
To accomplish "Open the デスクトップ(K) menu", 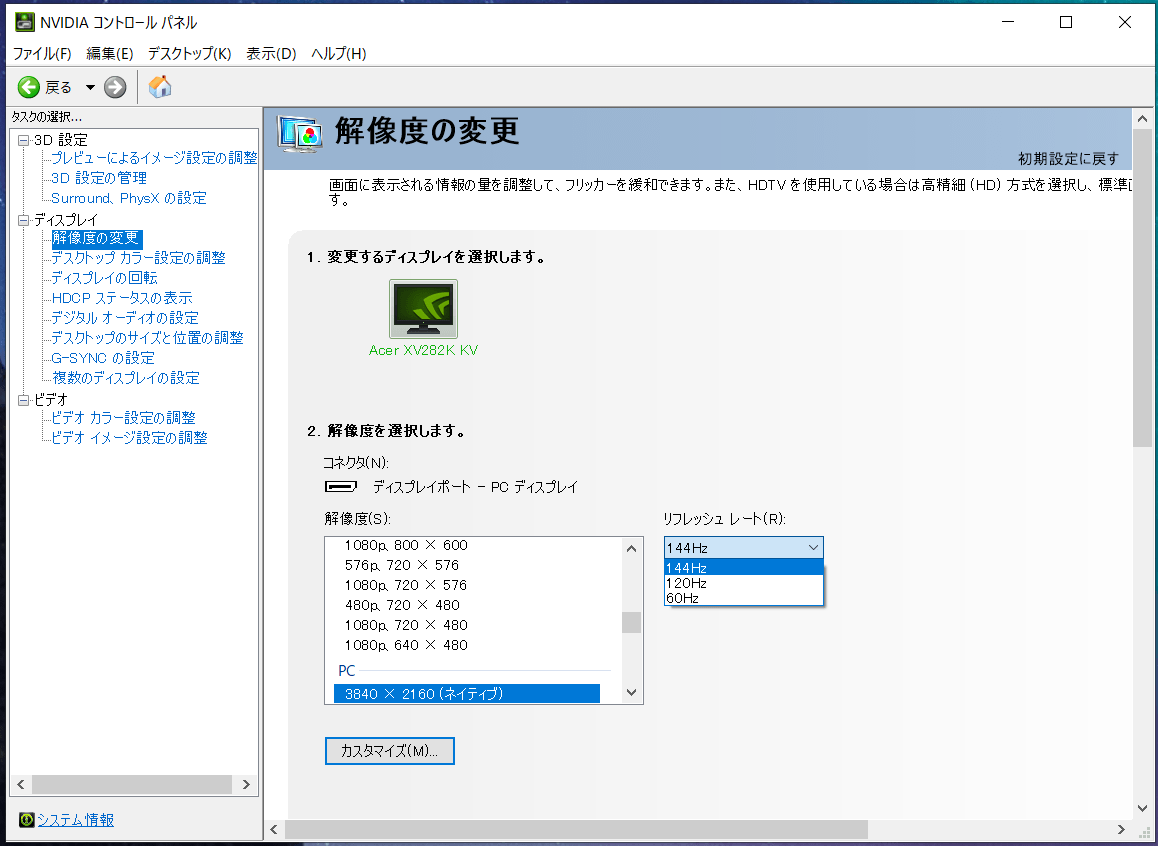I will [190, 54].
